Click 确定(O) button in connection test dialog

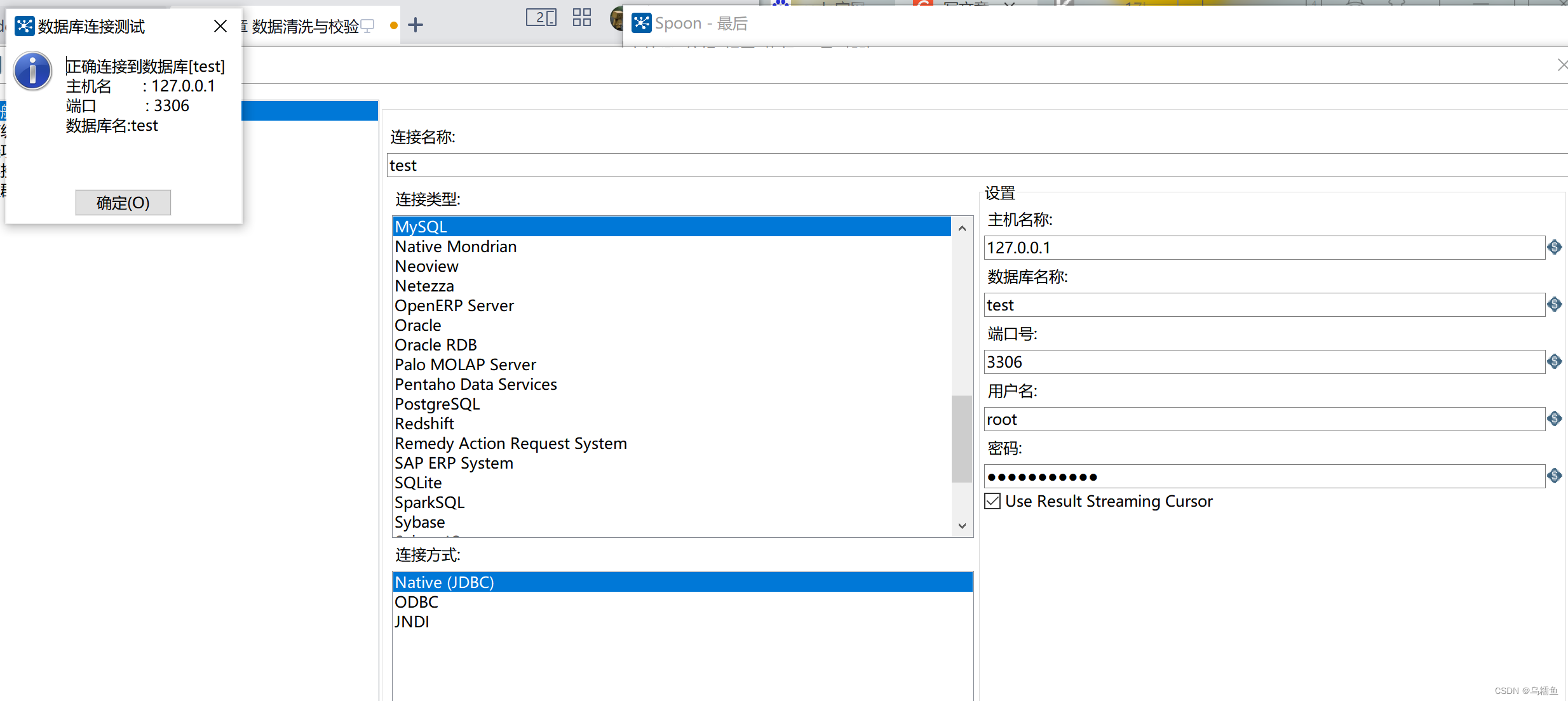(x=123, y=203)
